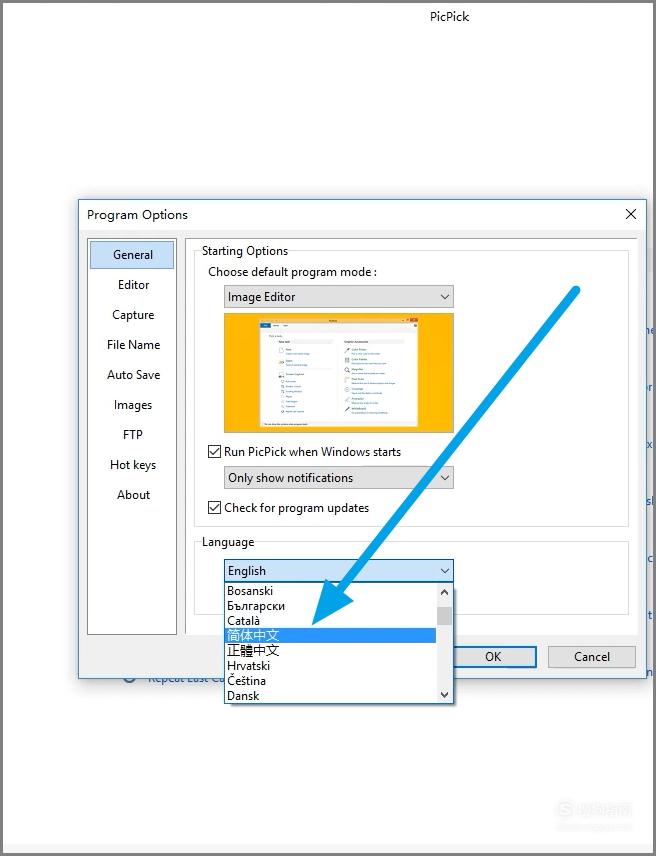Image resolution: width=656 pixels, height=856 pixels.
Task: Click the language list scrollbar thumb
Action: coord(444,616)
